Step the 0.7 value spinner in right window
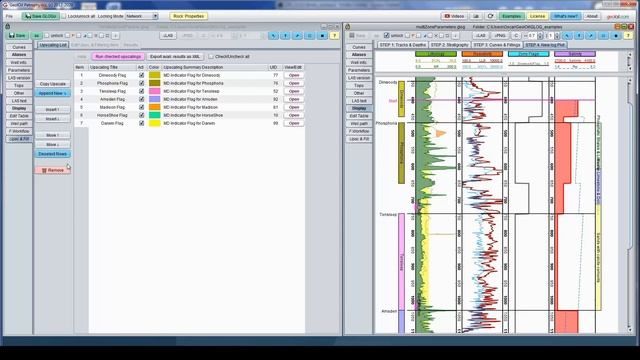The image size is (640, 360). tap(540, 36)
